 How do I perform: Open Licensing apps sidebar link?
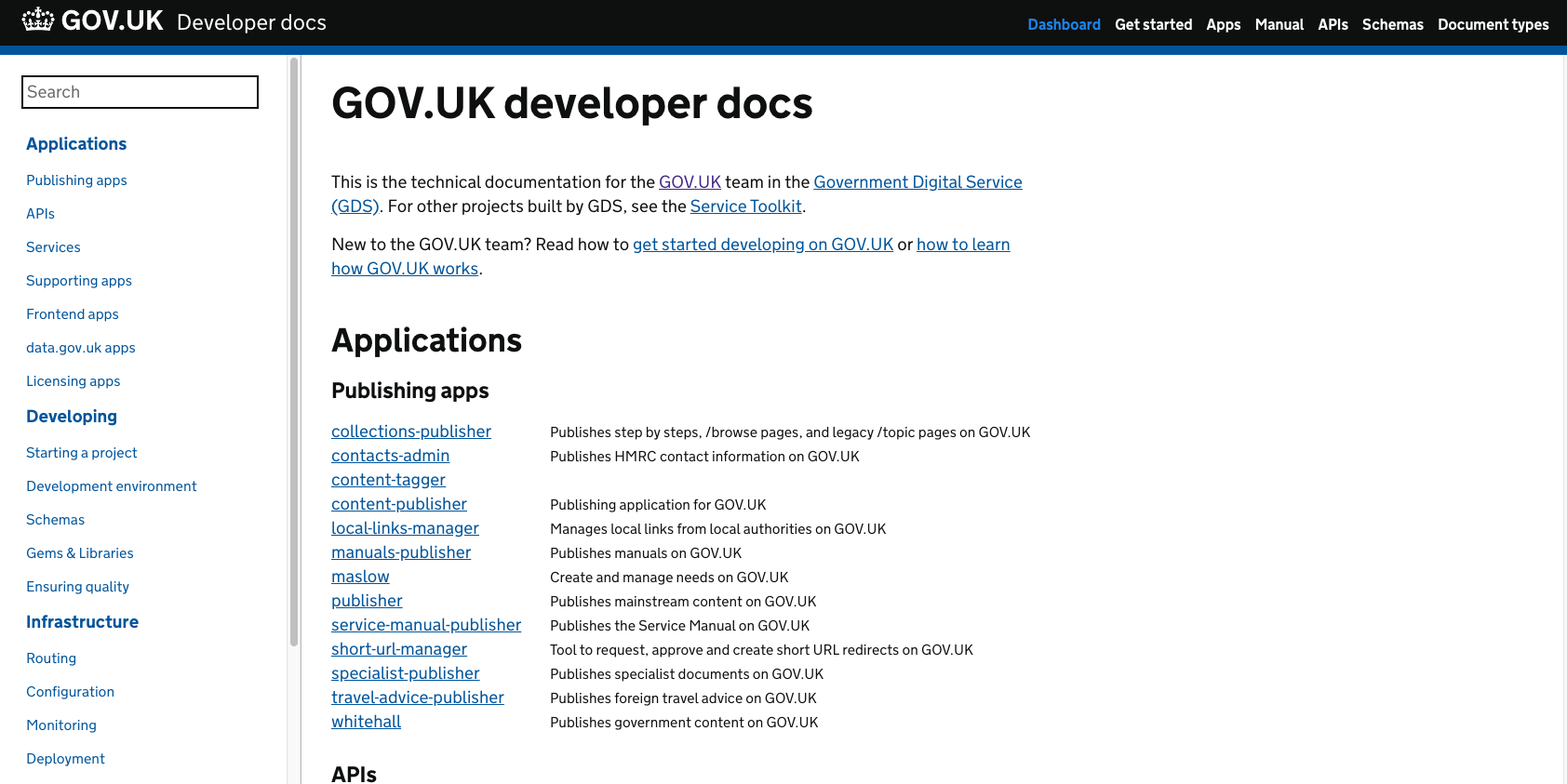click(74, 381)
